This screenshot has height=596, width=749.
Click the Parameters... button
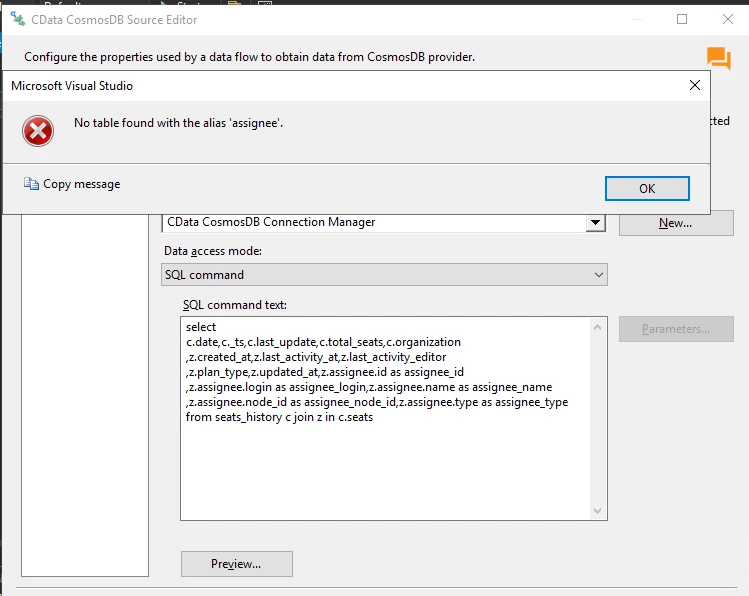(676, 329)
